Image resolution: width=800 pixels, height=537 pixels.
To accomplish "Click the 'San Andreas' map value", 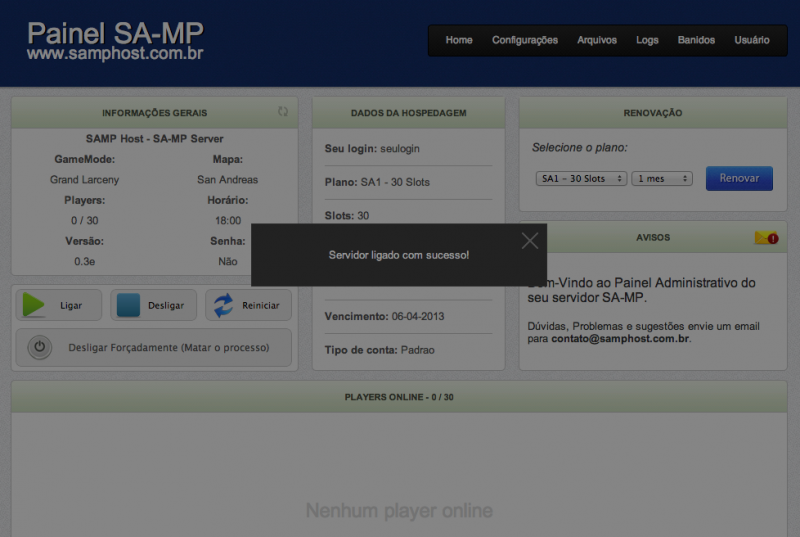I will tap(228, 180).
